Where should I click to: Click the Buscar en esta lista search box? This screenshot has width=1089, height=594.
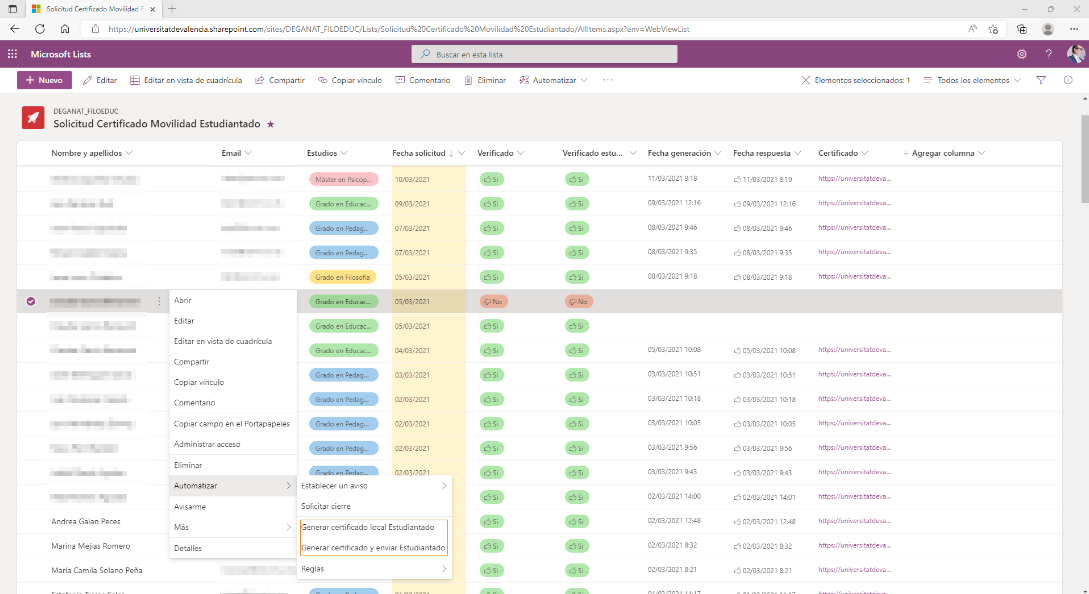click(543, 54)
